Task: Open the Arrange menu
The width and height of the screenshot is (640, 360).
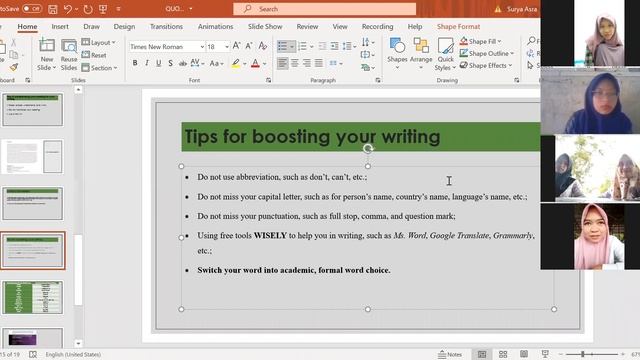Action: [421, 53]
